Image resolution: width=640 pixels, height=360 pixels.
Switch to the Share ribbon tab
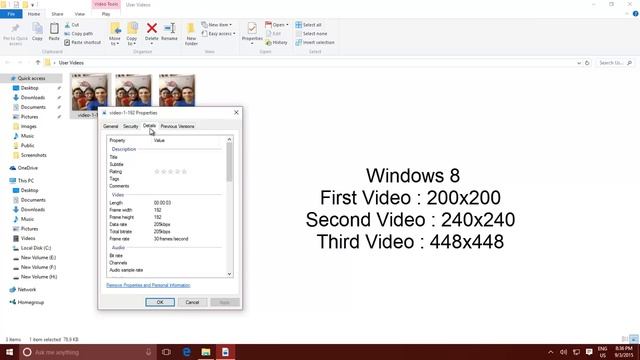pyautogui.click(x=57, y=14)
